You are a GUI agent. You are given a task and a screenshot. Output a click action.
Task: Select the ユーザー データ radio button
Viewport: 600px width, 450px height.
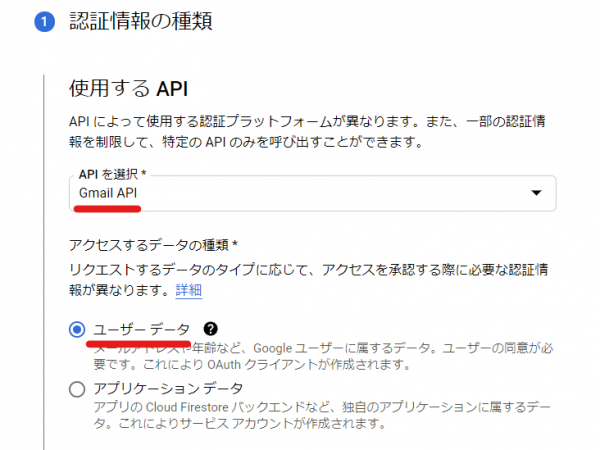(77, 329)
